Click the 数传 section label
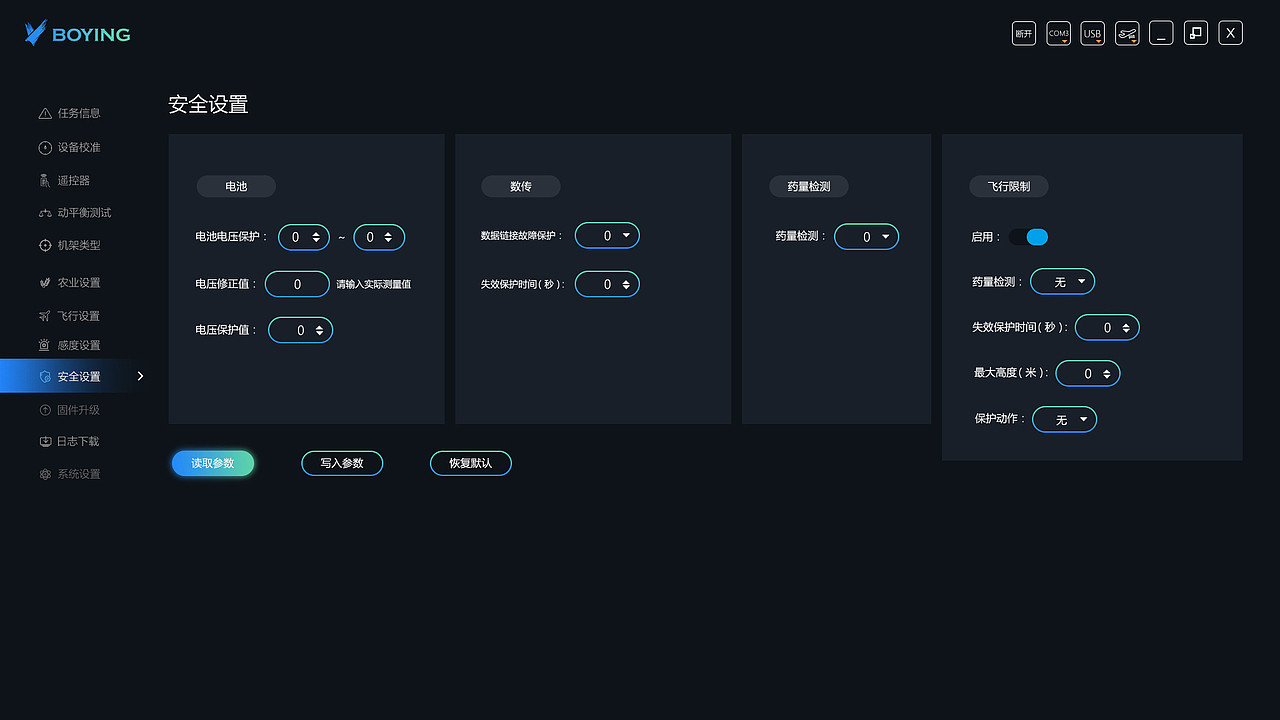The height and width of the screenshot is (720, 1280). (x=521, y=187)
